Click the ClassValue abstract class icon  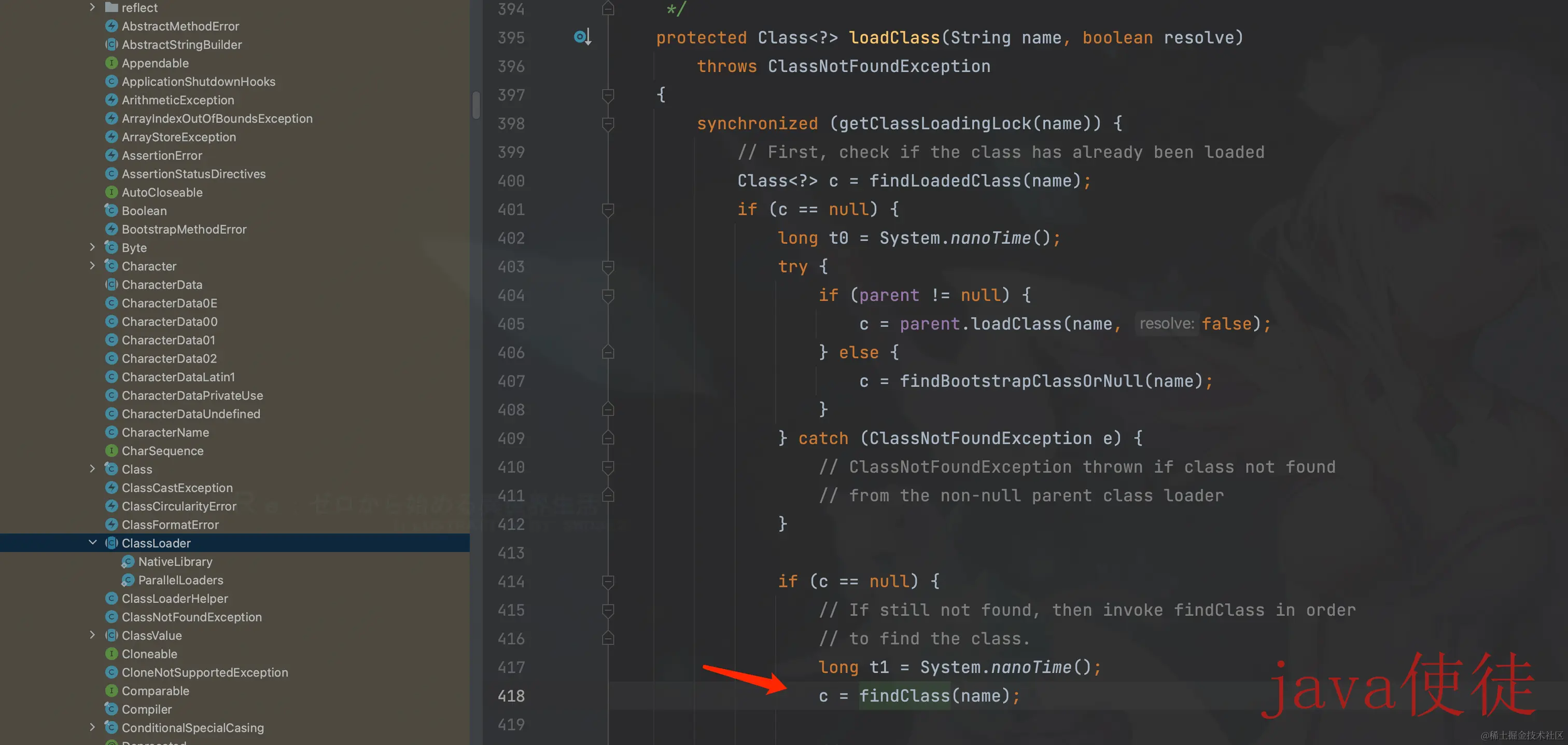(x=111, y=636)
